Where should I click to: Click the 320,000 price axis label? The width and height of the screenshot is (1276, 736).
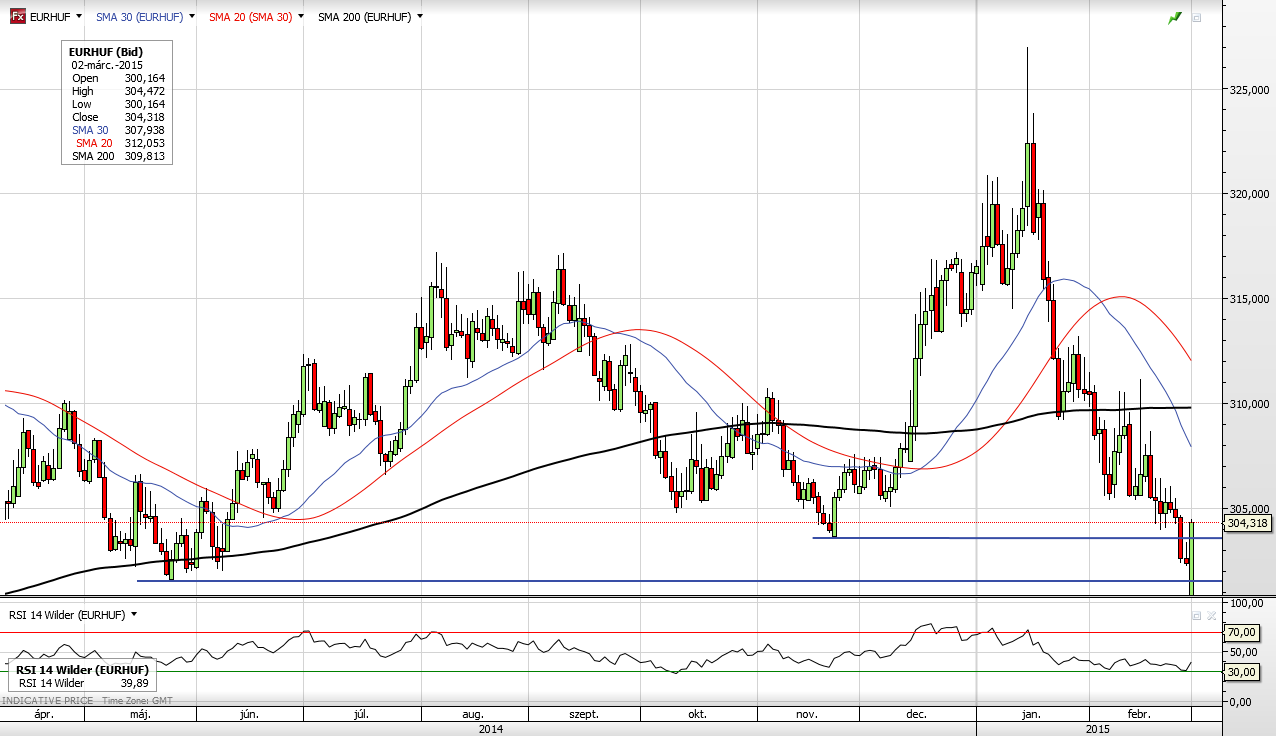pos(1250,195)
